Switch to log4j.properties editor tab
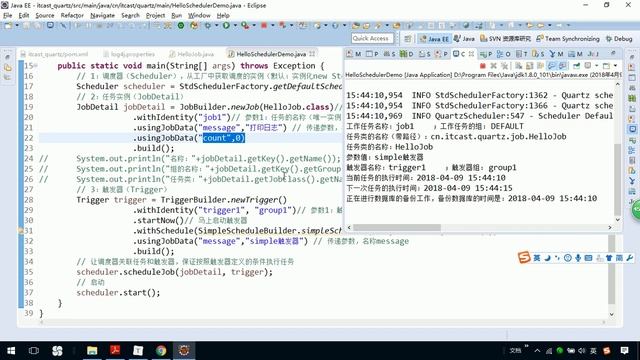Image resolution: width=640 pixels, height=360 pixels. 130,54
